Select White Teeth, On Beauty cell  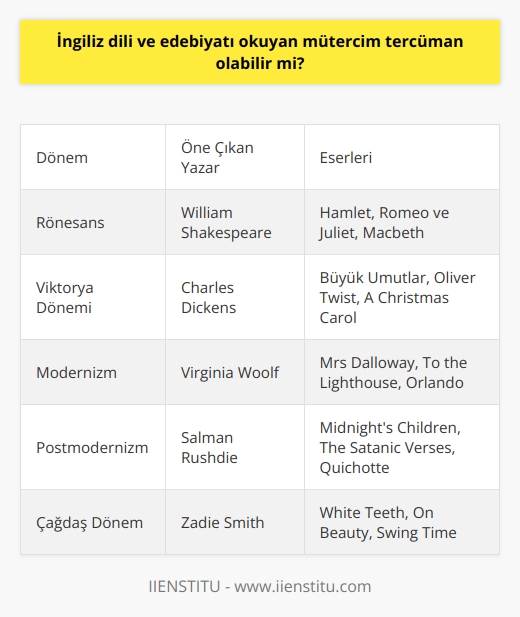[402, 522]
